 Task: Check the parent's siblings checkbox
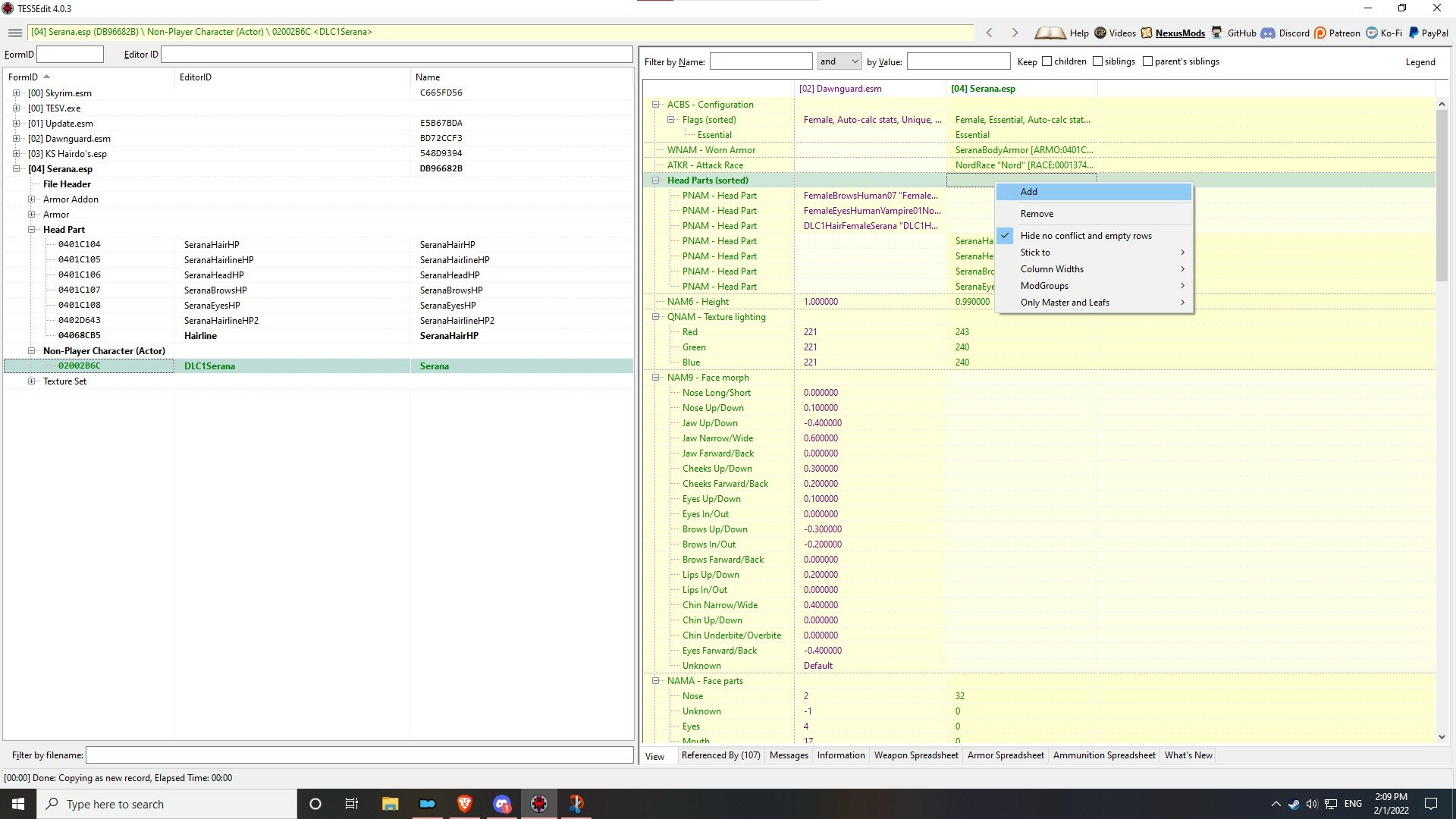click(x=1147, y=61)
